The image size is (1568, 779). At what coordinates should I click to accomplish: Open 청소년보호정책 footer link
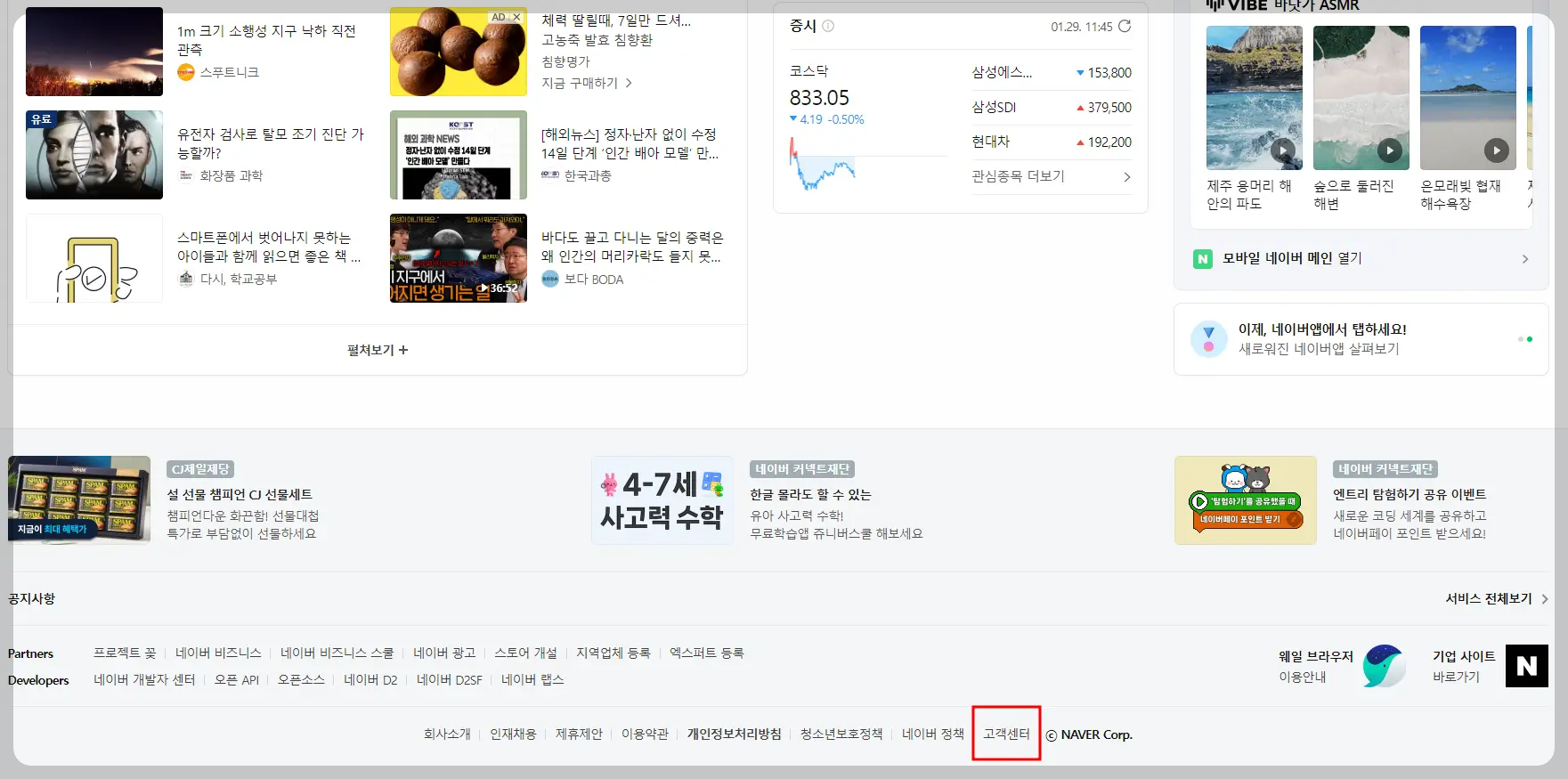(841, 734)
